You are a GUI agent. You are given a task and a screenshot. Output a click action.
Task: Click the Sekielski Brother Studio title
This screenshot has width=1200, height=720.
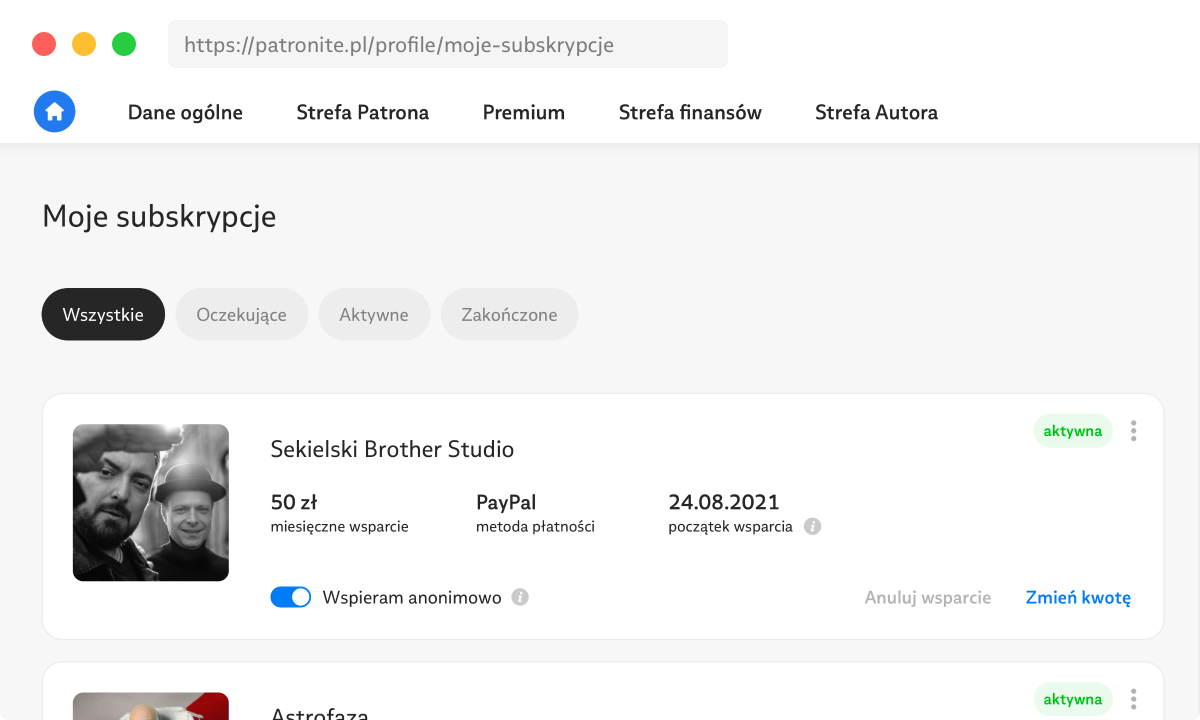tap(392, 450)
